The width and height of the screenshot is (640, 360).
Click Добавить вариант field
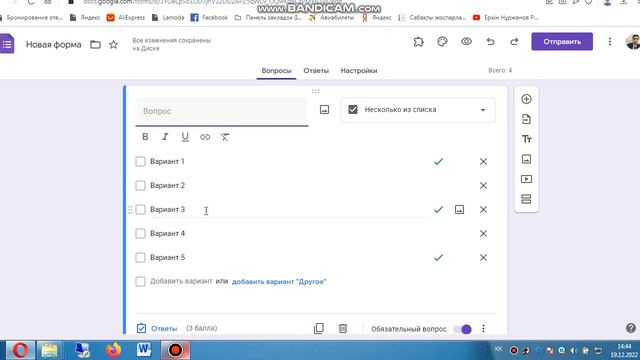(181, 281)
